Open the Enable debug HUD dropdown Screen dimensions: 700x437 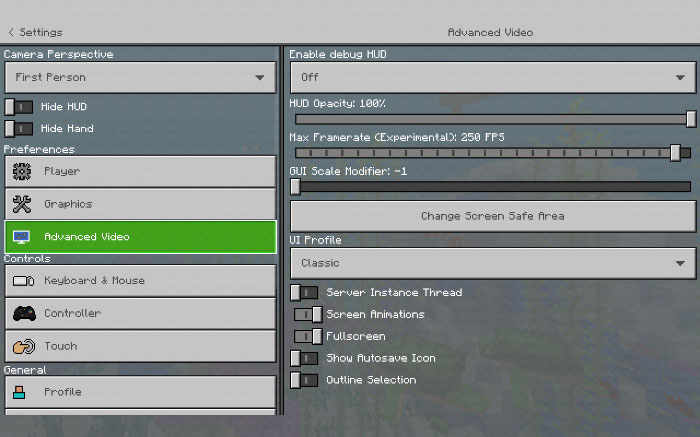pos(493,77)
